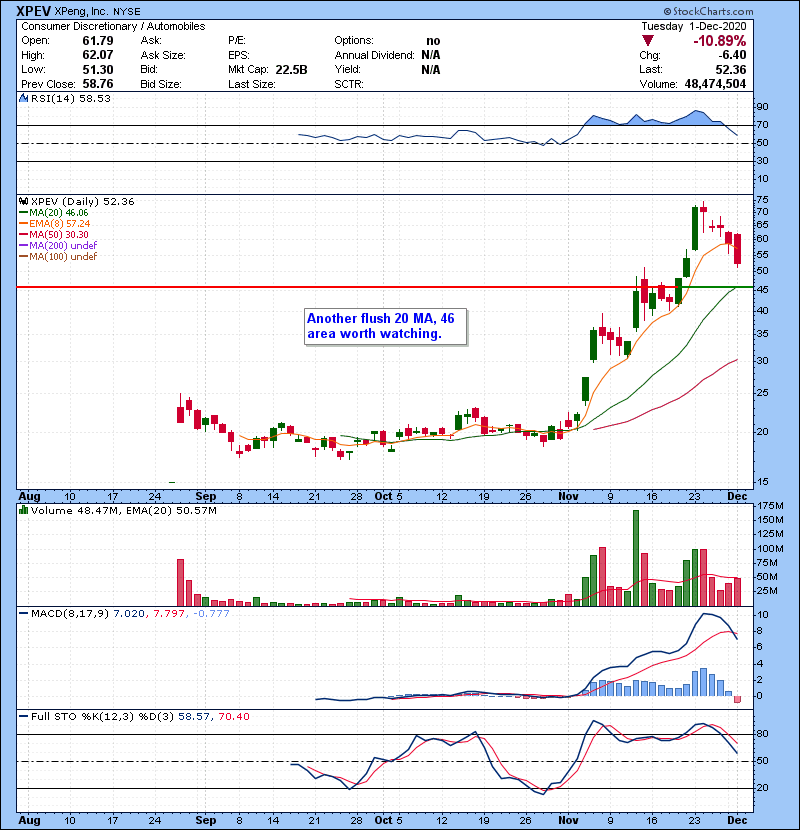Click the XPEV ticker symbol title
The height and width of the screenshot is (830, 800).
[x=34, y=11]
